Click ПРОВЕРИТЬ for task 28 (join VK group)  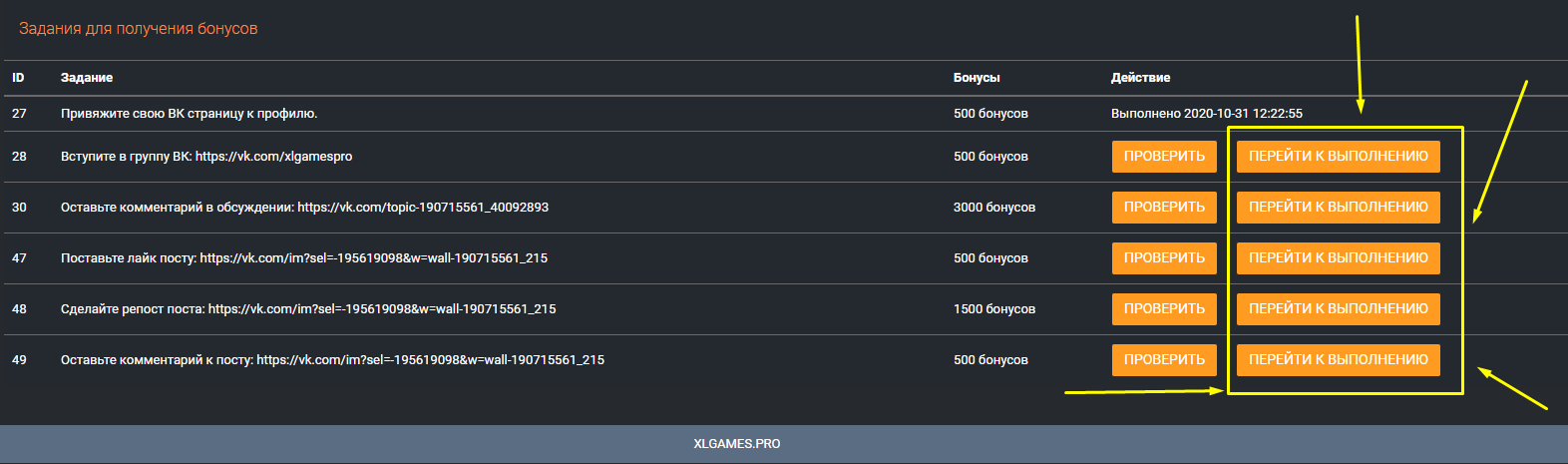point(1163,157)
